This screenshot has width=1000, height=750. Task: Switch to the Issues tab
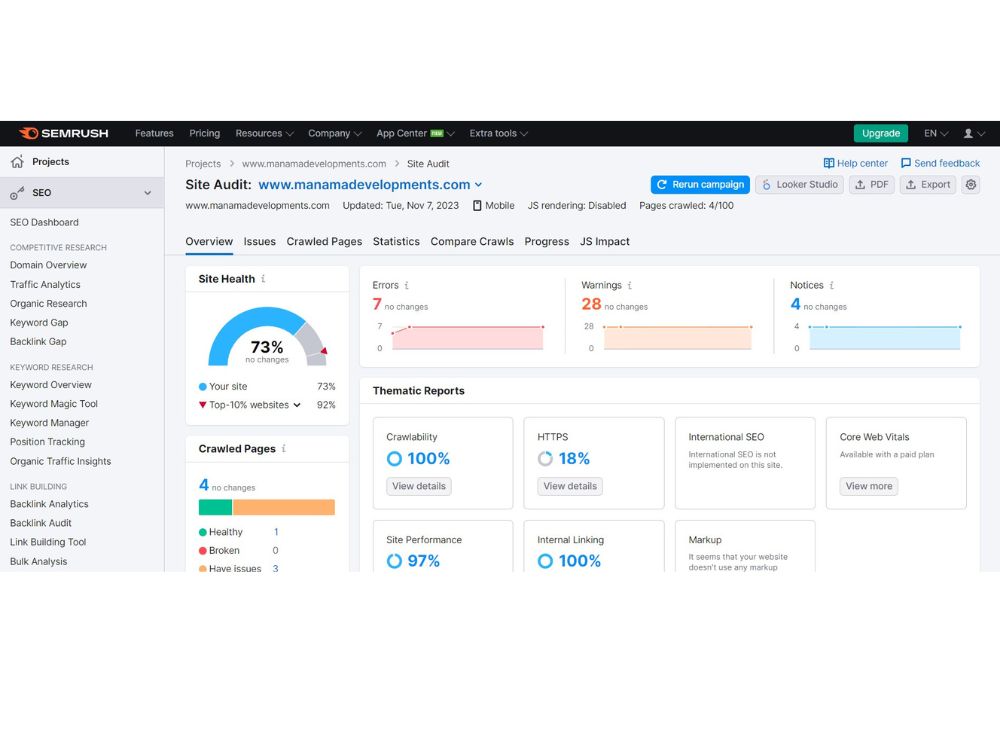click(x=260, y=242)
